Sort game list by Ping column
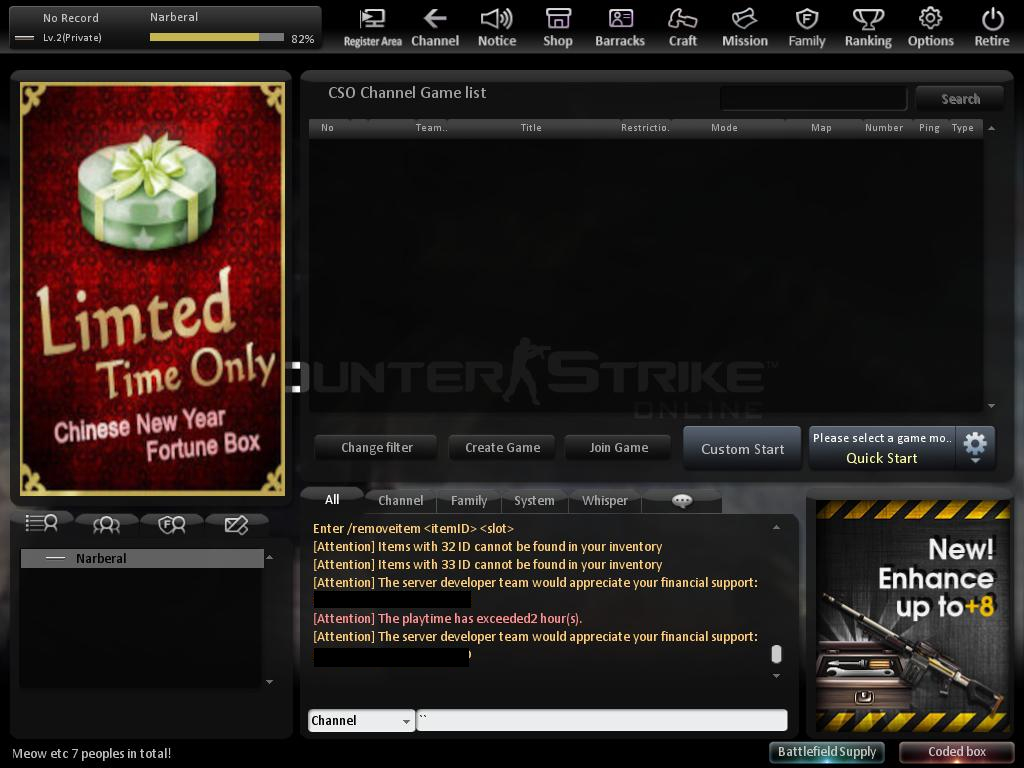The image size is (1024, 768). tap(929, 128)
